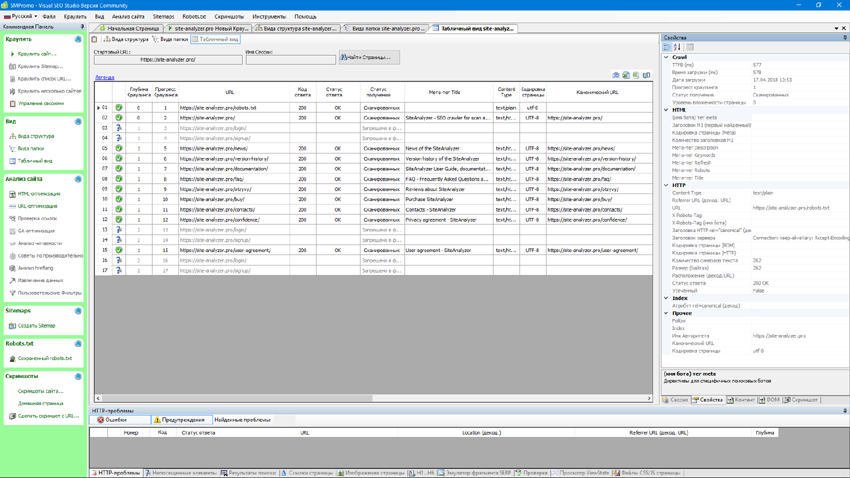The image size is (850, 478).
Task: Click the first export icon above the table
Action: tap(616, 75)
